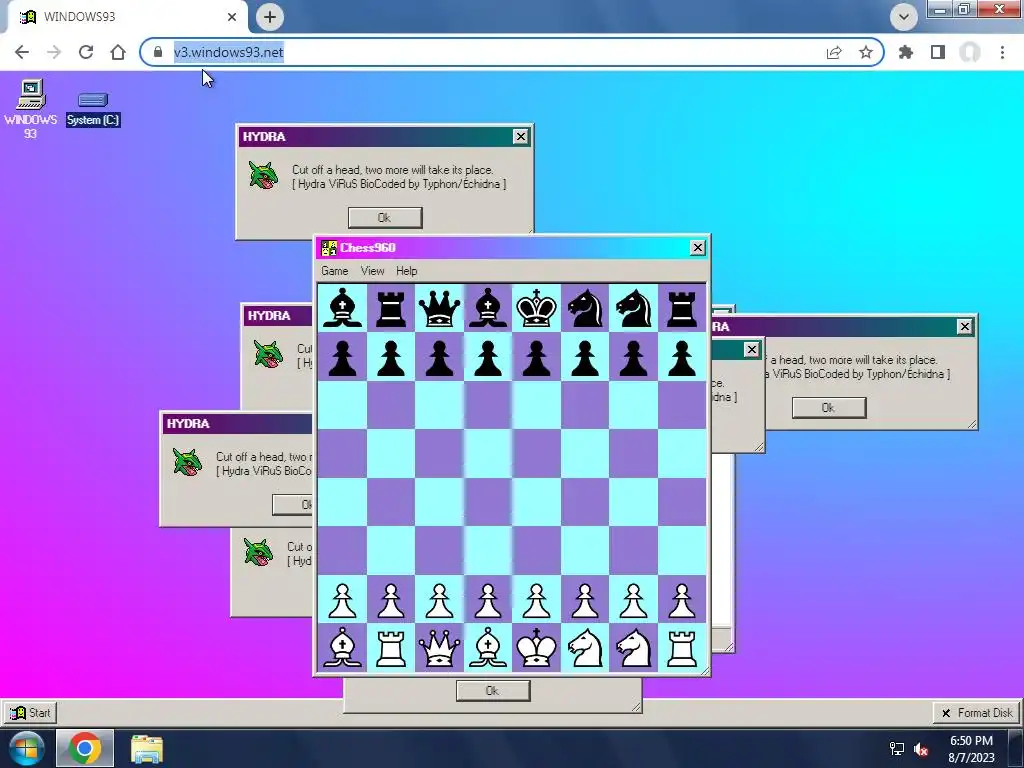Select the white knight next to the white king
Image resolution: width=1024 pixels, height=768 pixels.
(584, 648)
